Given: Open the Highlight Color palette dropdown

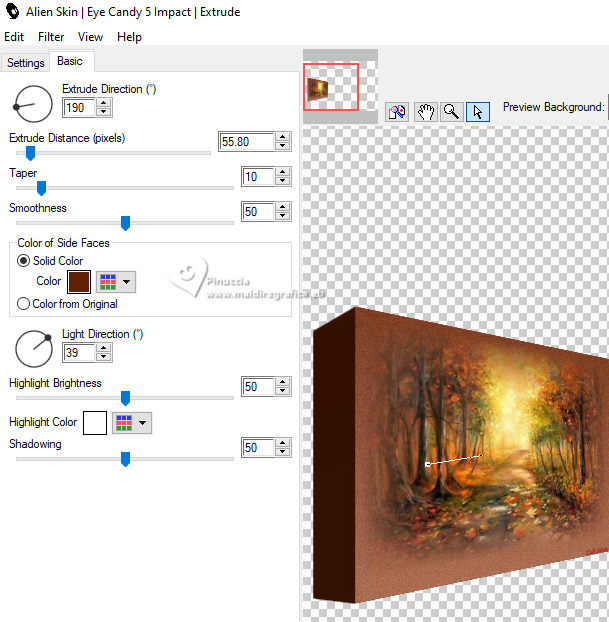Looking at the screenshot, I should coord(132,423).
